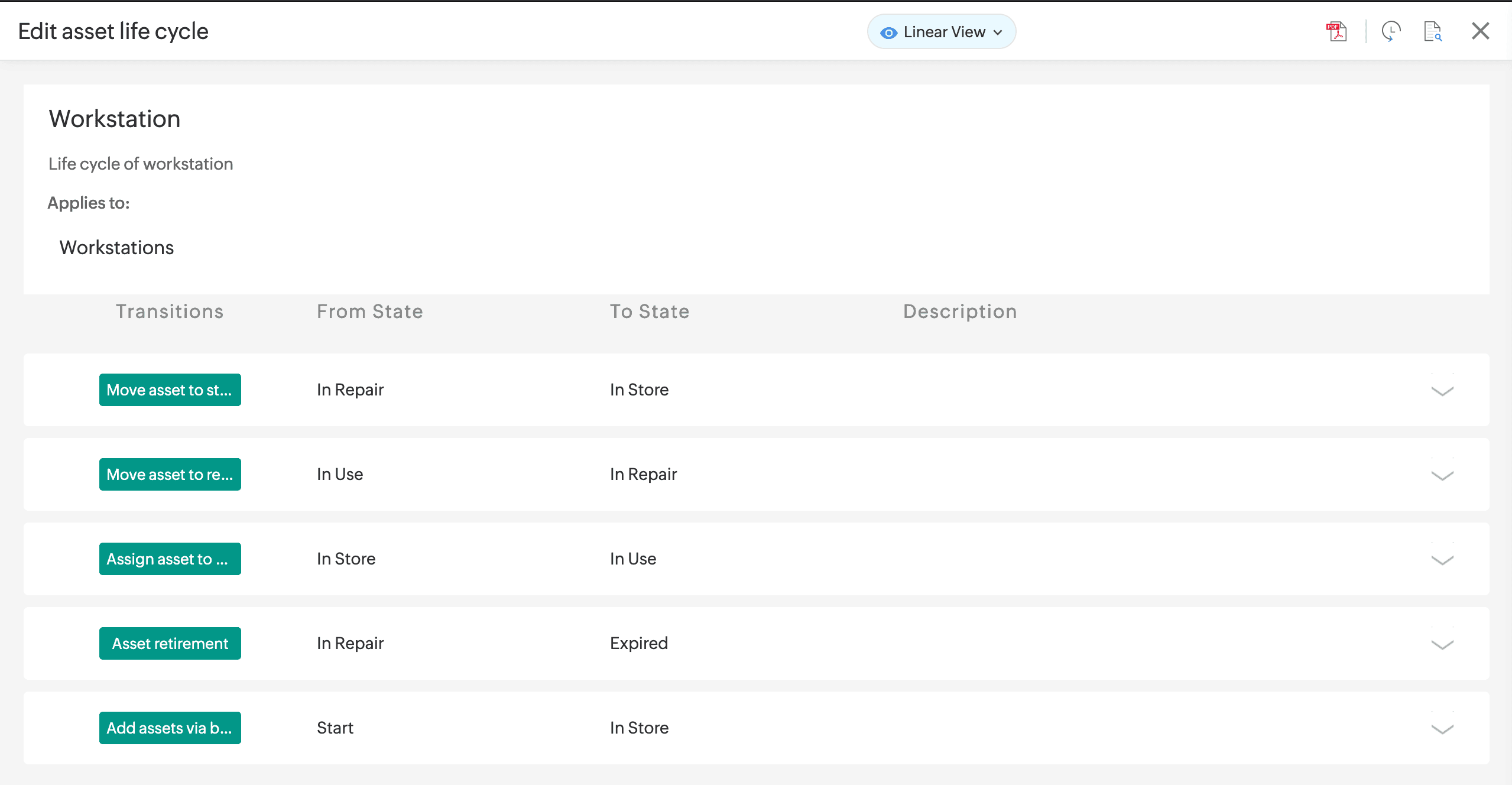Click the Add assets via b... transition
This screenshot has width=1512, height=785.
point(170,728)
